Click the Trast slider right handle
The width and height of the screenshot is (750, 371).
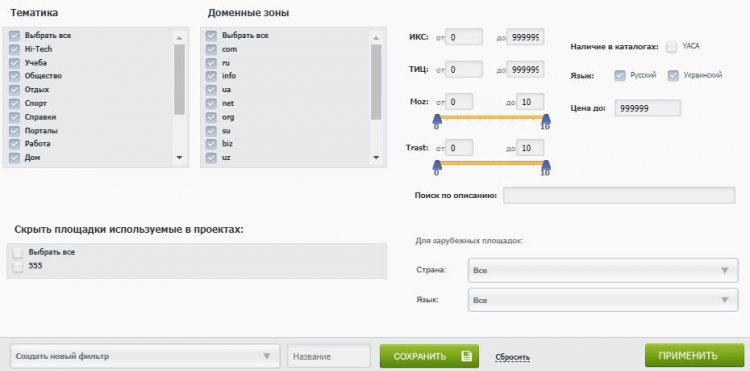click(546, 166)
